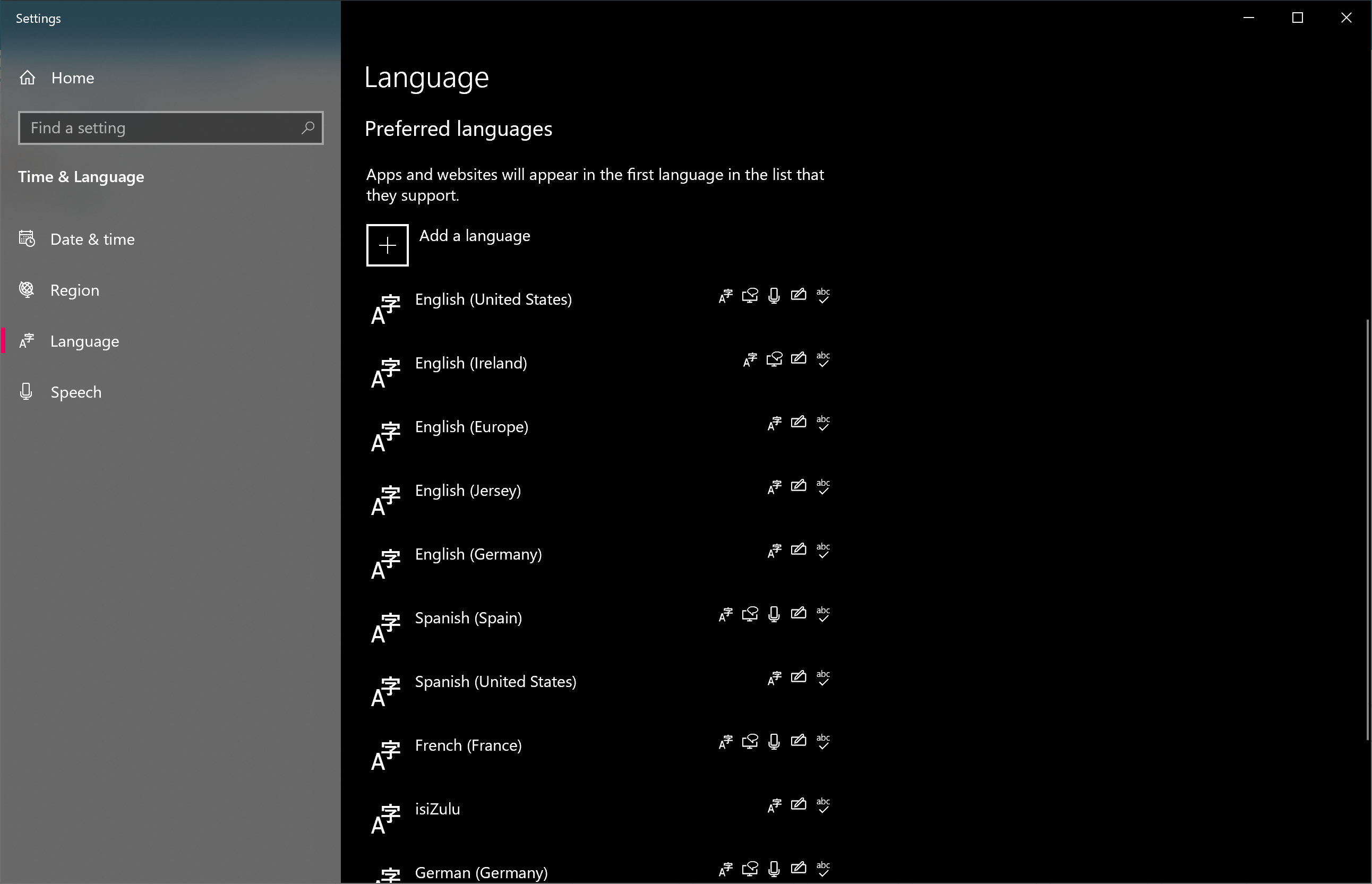Click handwriting icon for English (Europe)

tap(799, 423)
